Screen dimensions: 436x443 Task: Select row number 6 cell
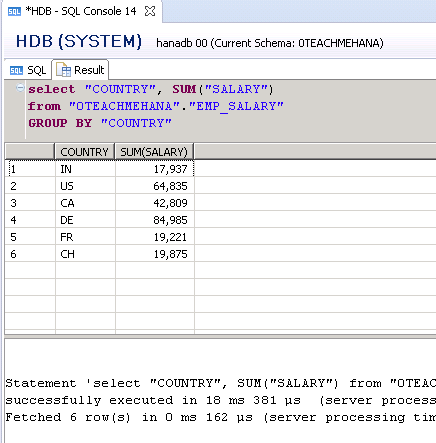(x=30, y=254)
